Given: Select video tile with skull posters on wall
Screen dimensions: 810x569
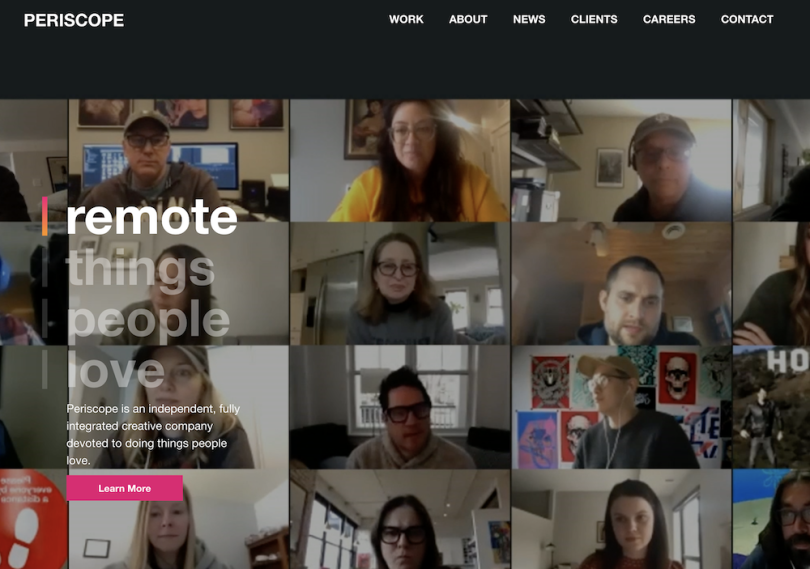Looking at the screenshot, I should 621,407.
